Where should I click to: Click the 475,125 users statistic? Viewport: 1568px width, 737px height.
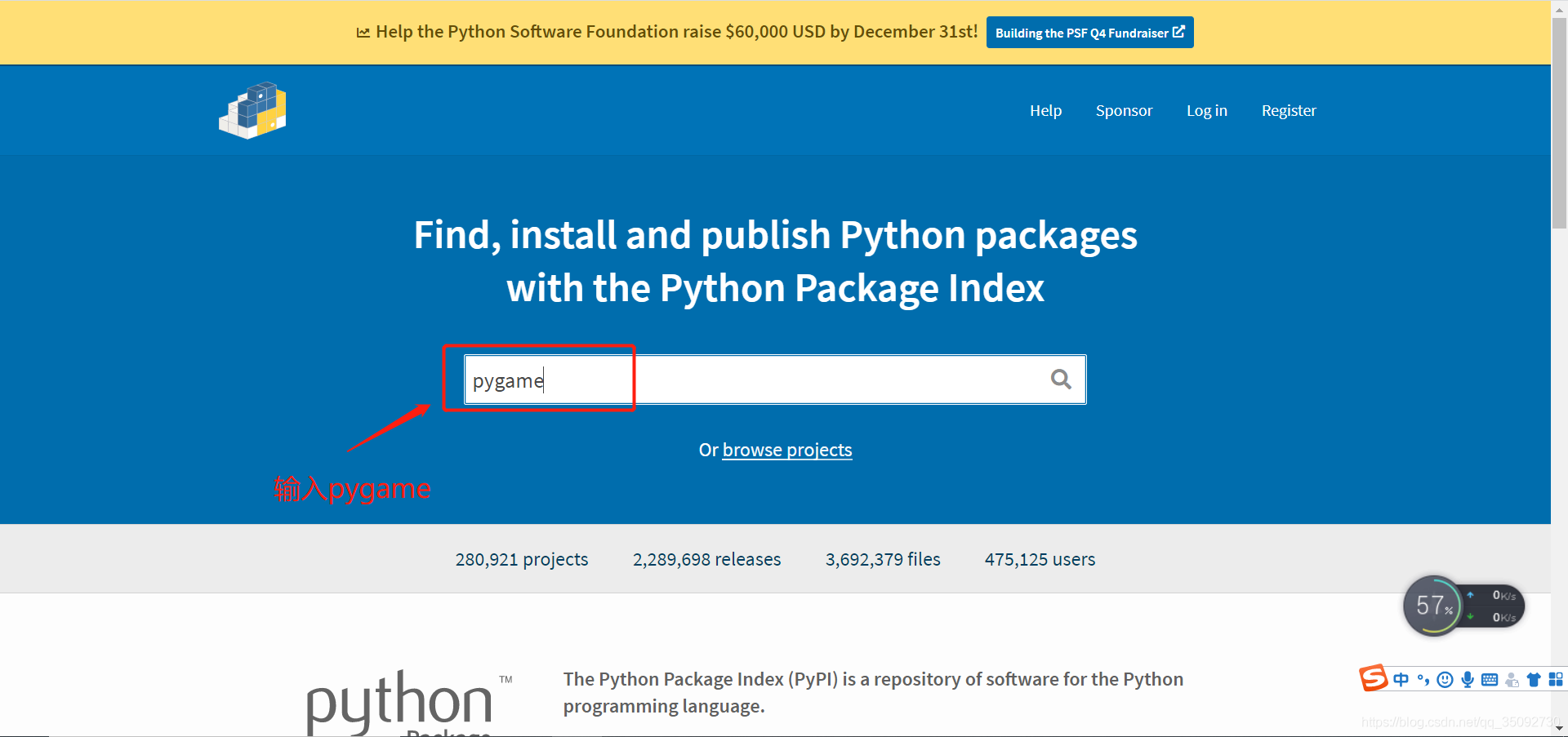(1040, 559)
